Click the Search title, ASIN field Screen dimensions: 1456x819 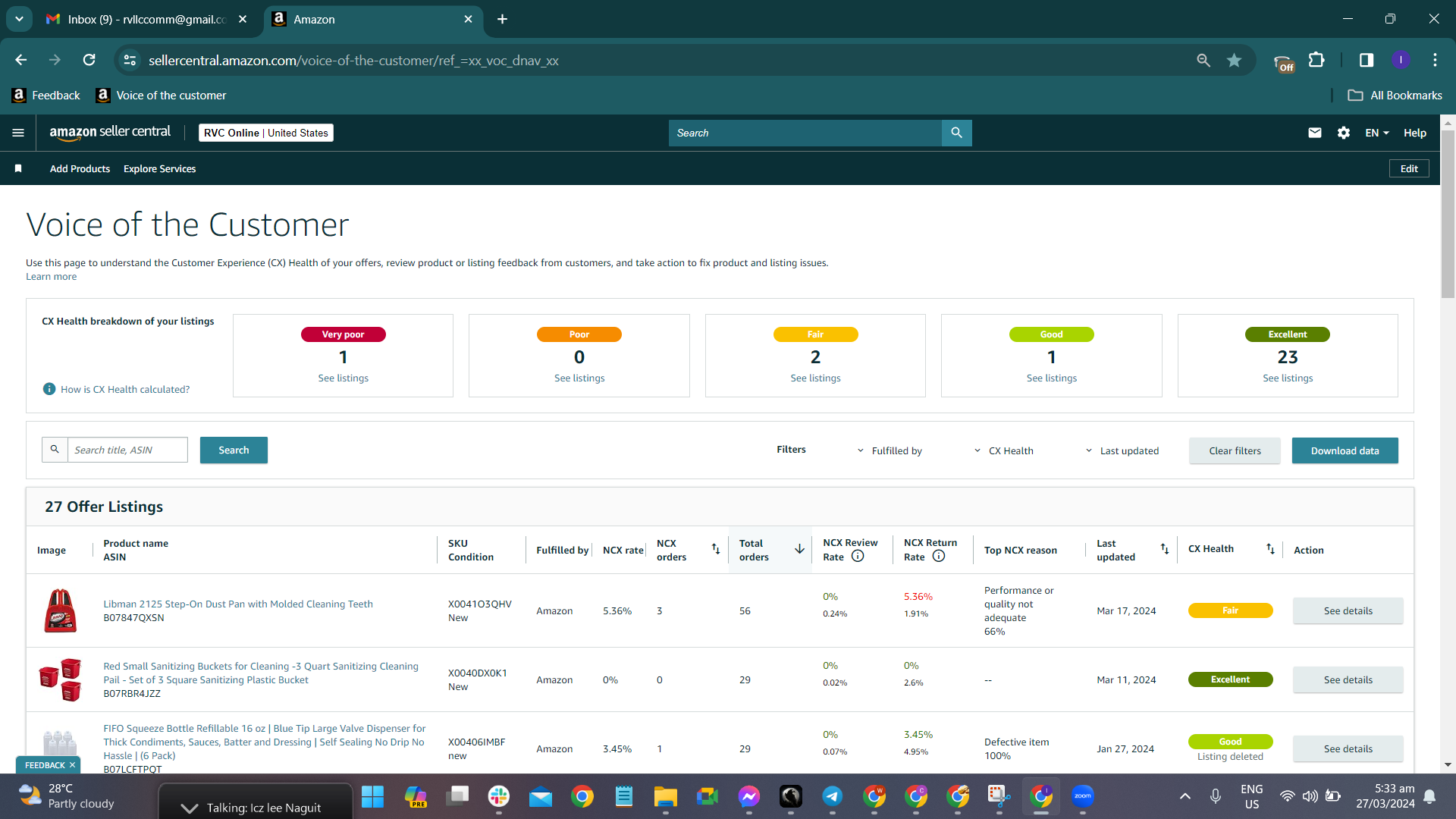click(x=127, y=450)
